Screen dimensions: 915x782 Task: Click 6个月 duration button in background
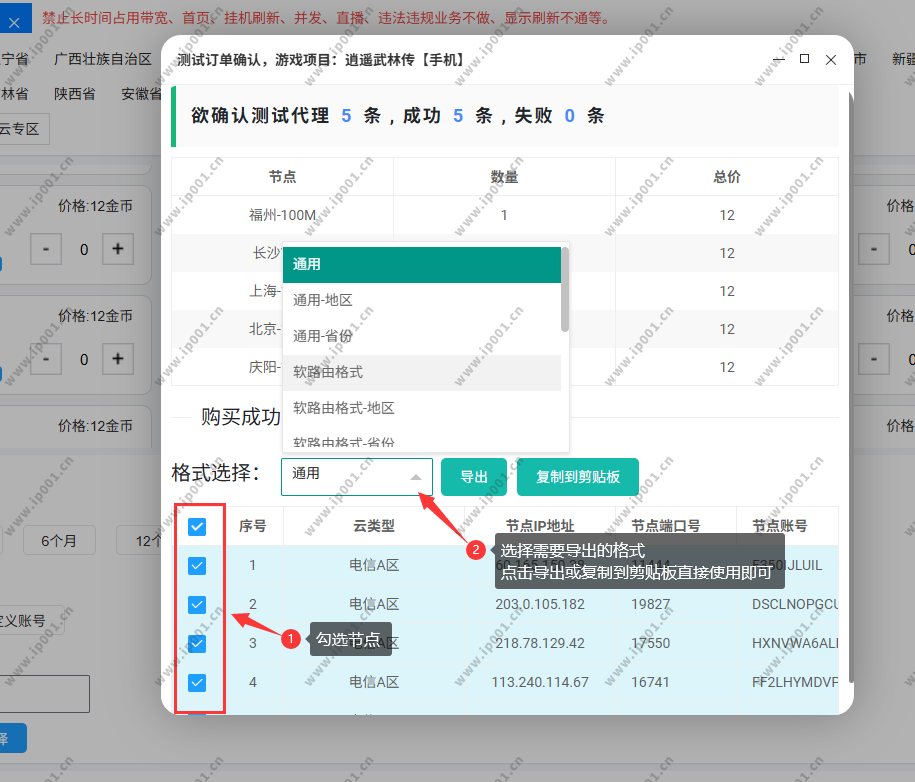[x=59, y=541]
